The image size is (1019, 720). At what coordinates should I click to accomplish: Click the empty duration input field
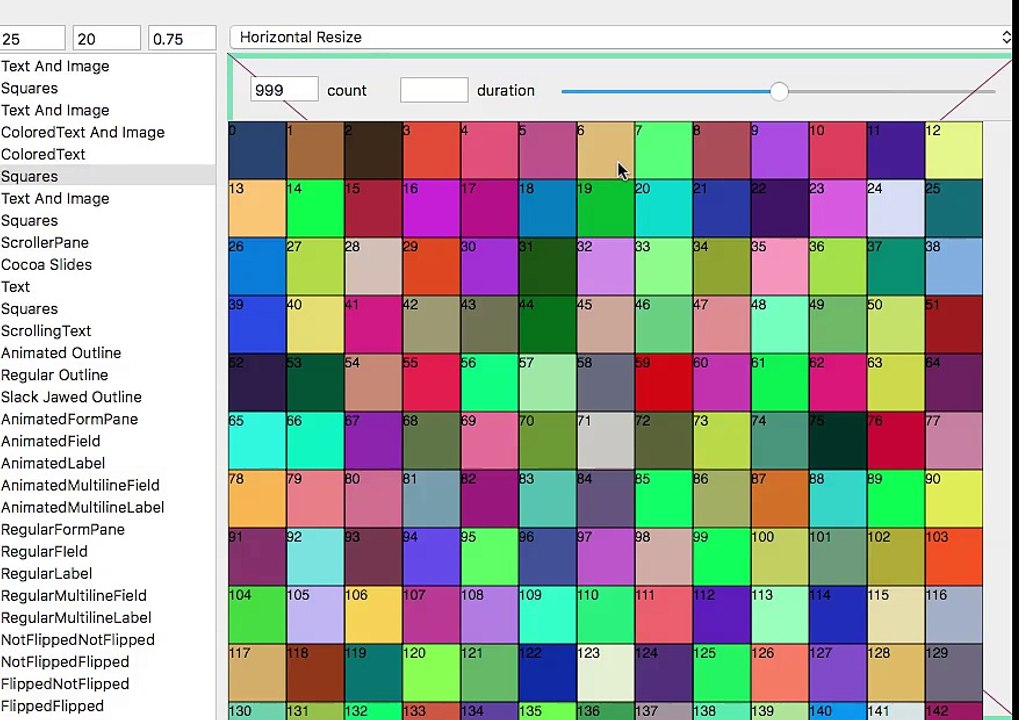433,90
